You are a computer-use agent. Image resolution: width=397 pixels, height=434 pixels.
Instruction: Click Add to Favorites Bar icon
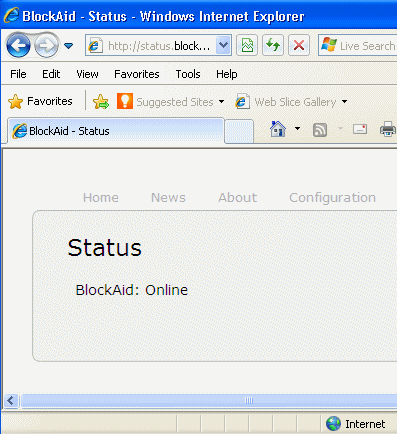tap(101, 102)
